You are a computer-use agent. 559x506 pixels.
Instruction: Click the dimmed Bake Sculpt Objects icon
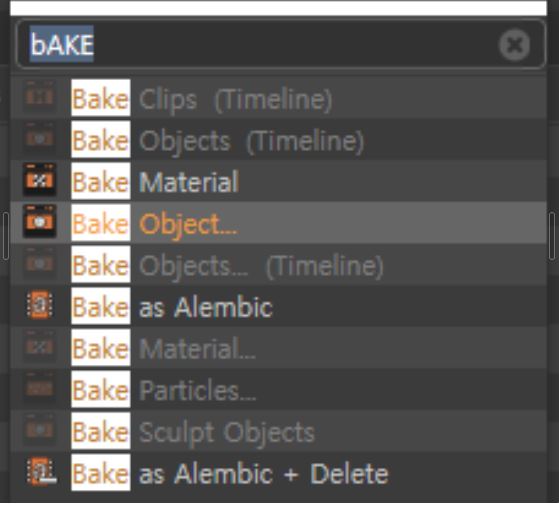pyautogui.click(x=40, y=430)
